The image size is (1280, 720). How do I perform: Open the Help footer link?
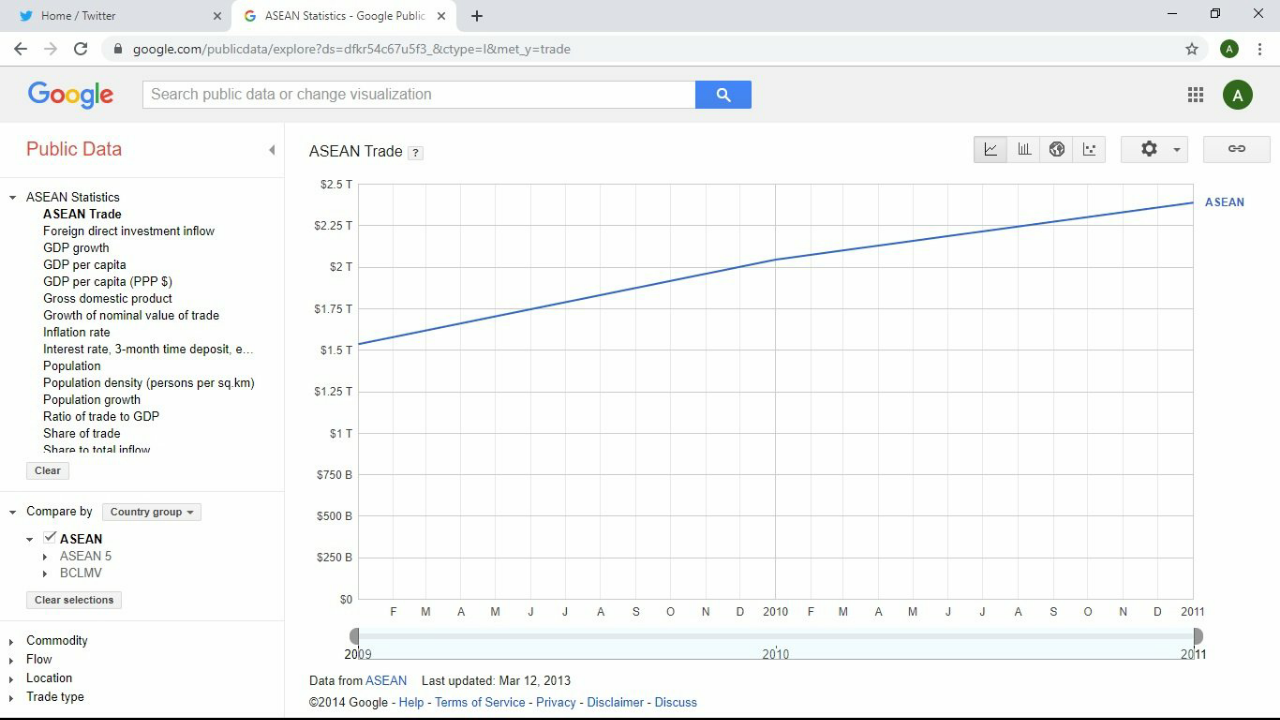(411, 703)
